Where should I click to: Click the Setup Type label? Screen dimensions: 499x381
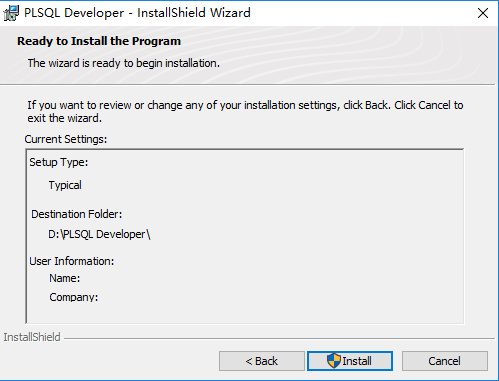pyautogui.click(x=59, y=162)
